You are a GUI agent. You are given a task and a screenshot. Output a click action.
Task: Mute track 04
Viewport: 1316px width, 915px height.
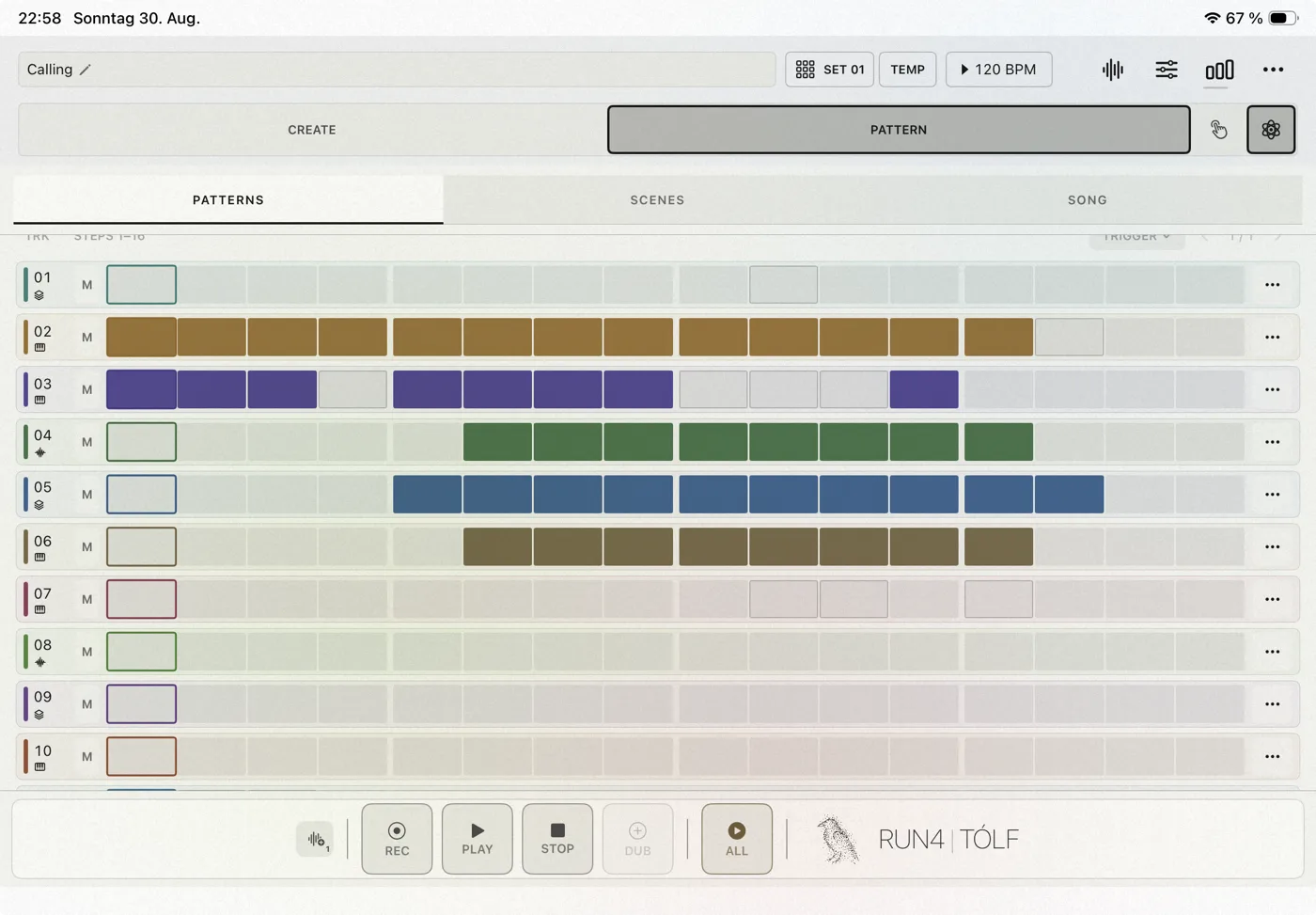click(86, 442)
